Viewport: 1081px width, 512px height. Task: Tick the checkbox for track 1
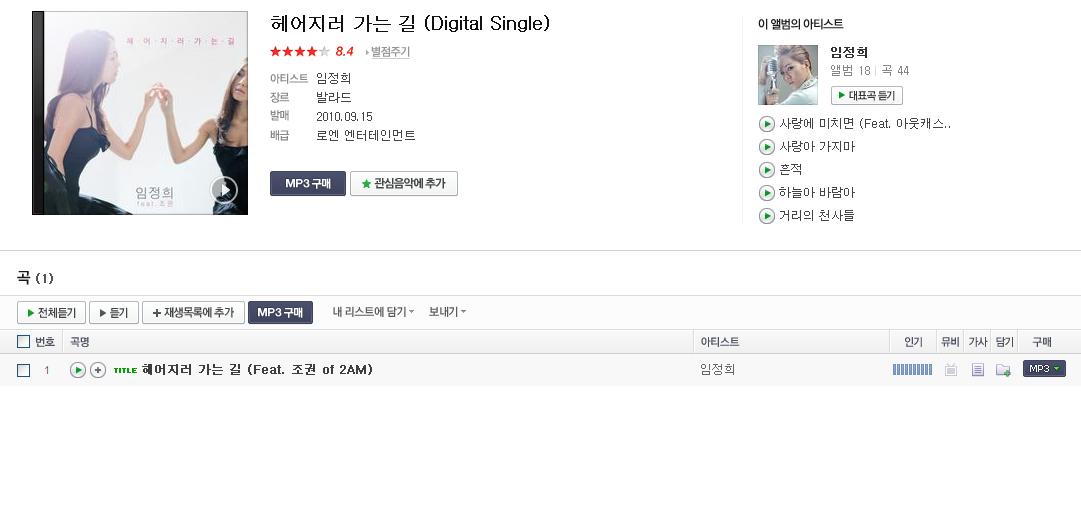pos(23,370)
